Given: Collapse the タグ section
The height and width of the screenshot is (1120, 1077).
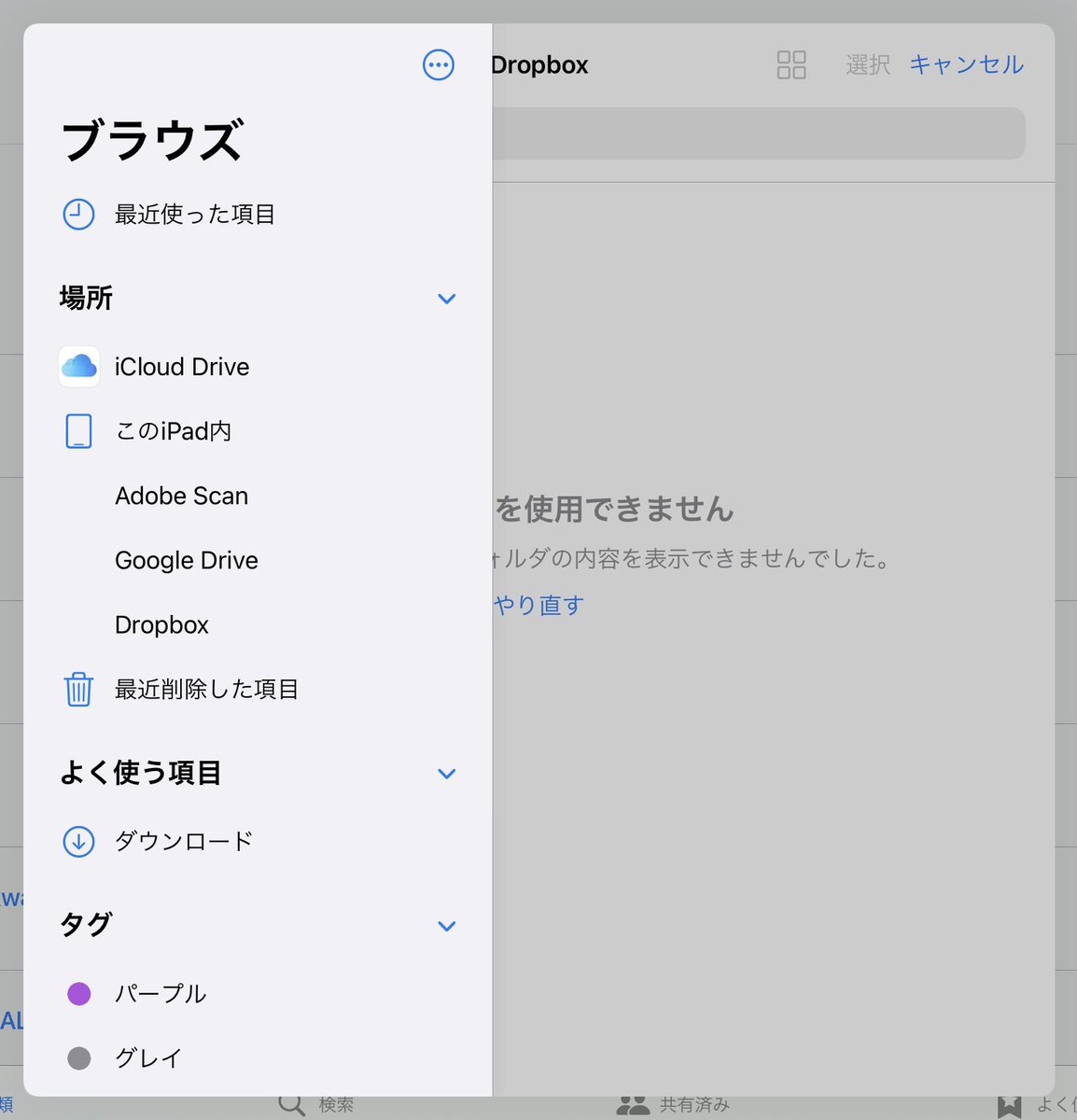Looking at the screenshot, I should click(447, 926).
